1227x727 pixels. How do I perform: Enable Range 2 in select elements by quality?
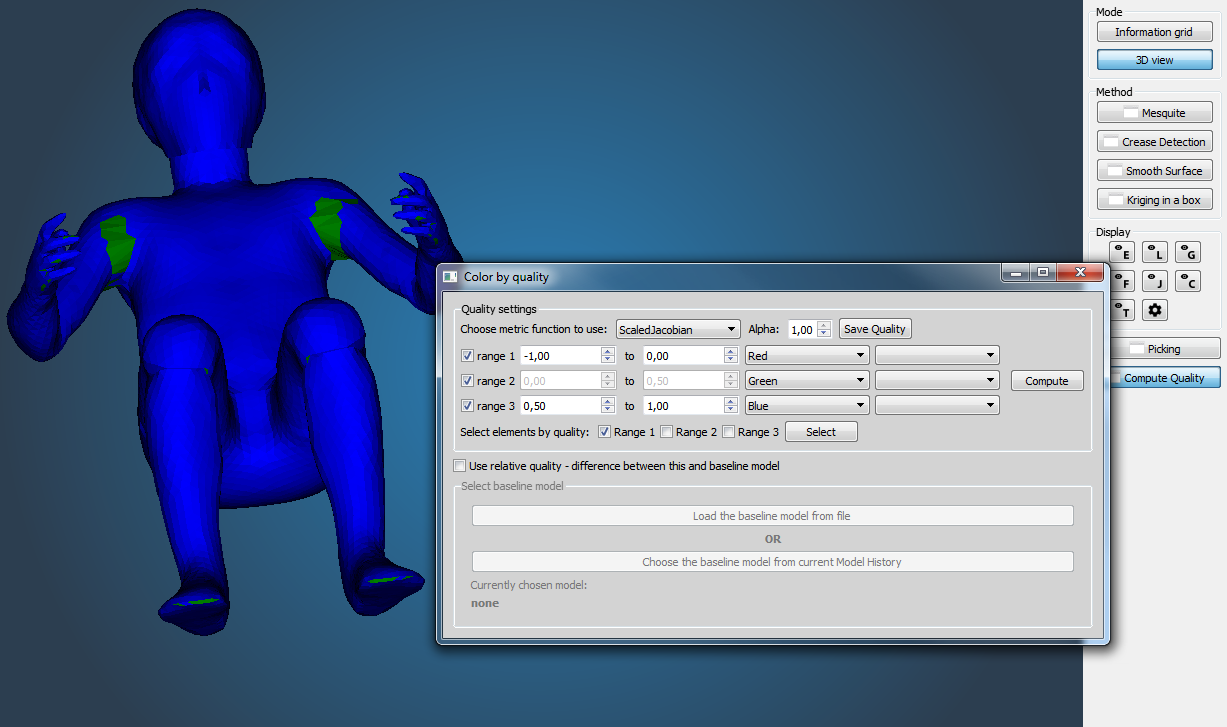click(x=666, y=432)
